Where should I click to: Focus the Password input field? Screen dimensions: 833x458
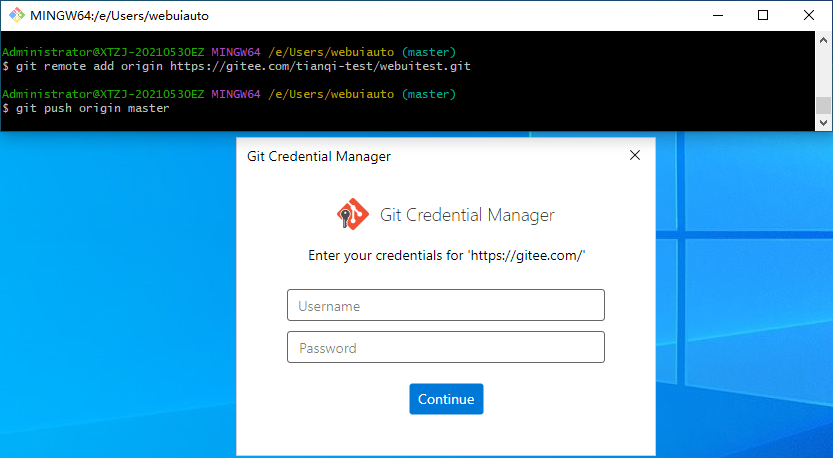point(446,347)
